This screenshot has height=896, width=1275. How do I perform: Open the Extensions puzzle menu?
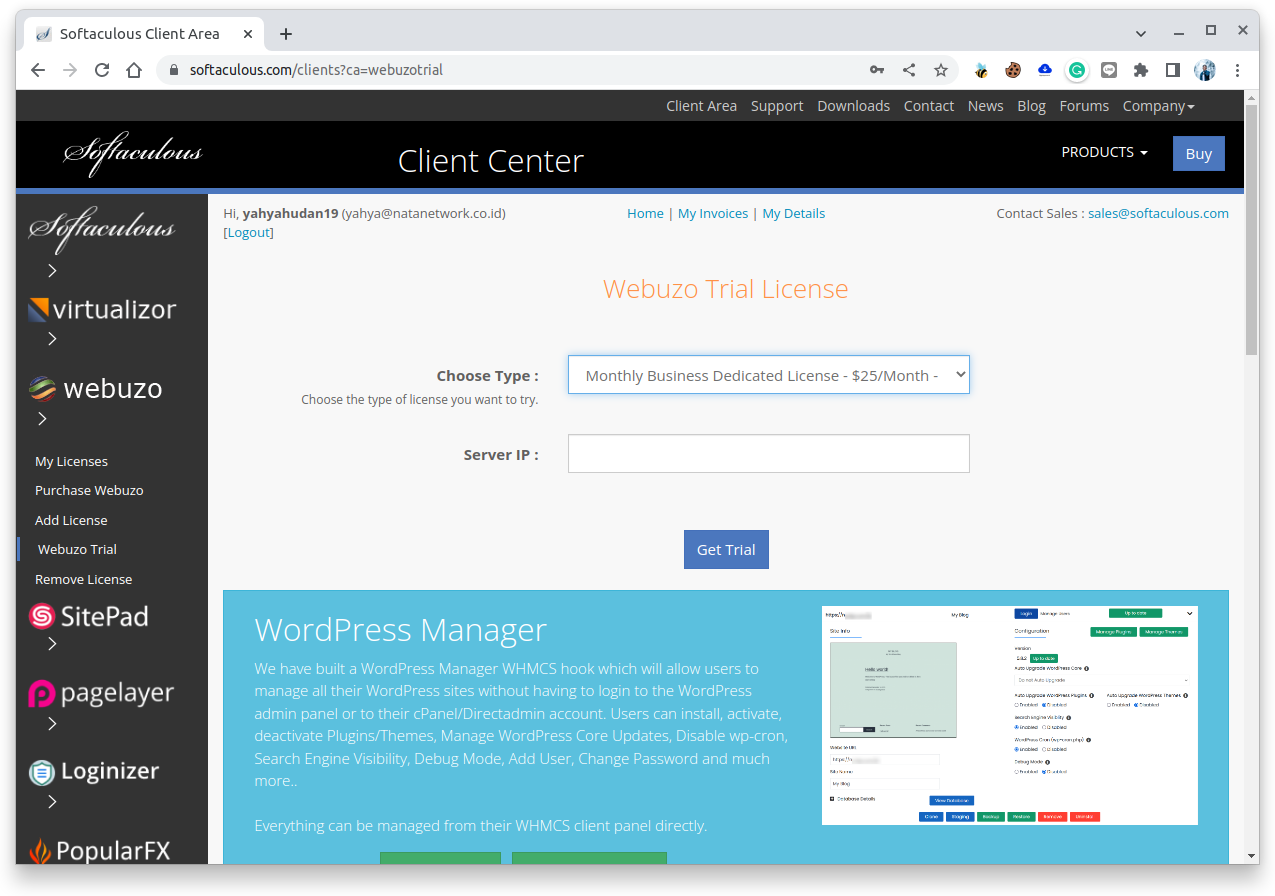[x=1141, y=70]
